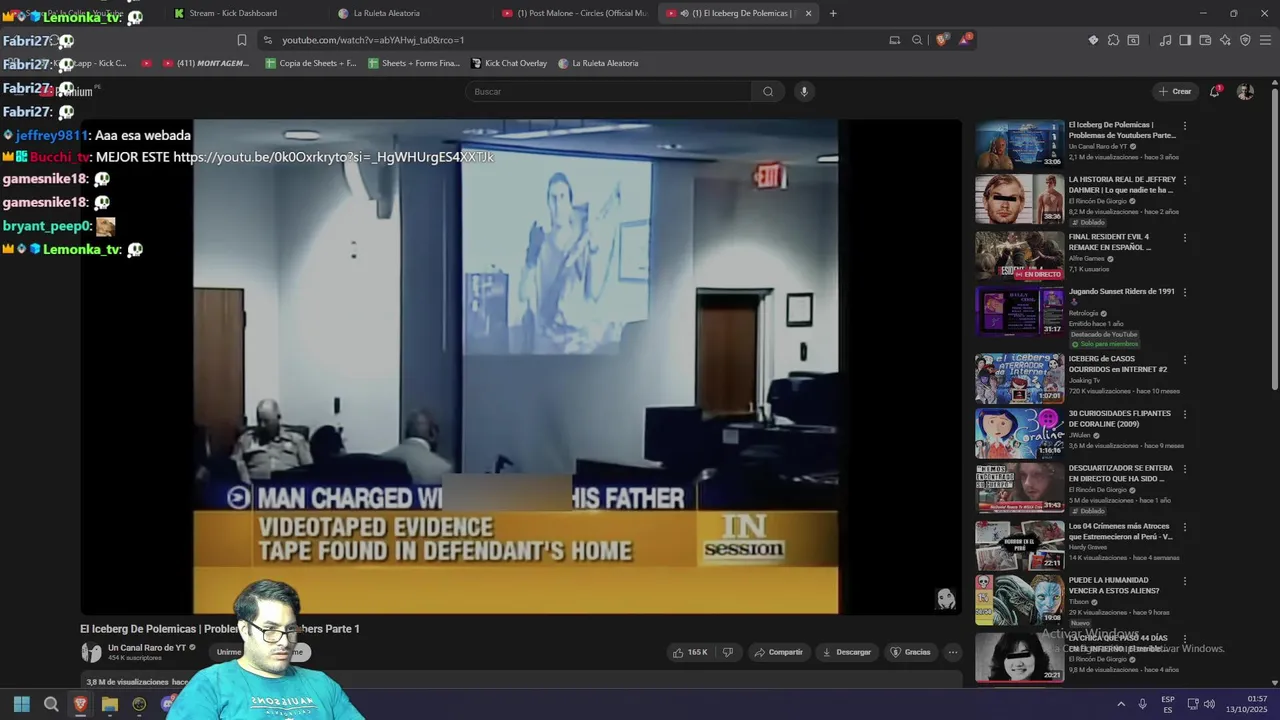Open the volume speaker tray icon

click(x=1209, y=704)
